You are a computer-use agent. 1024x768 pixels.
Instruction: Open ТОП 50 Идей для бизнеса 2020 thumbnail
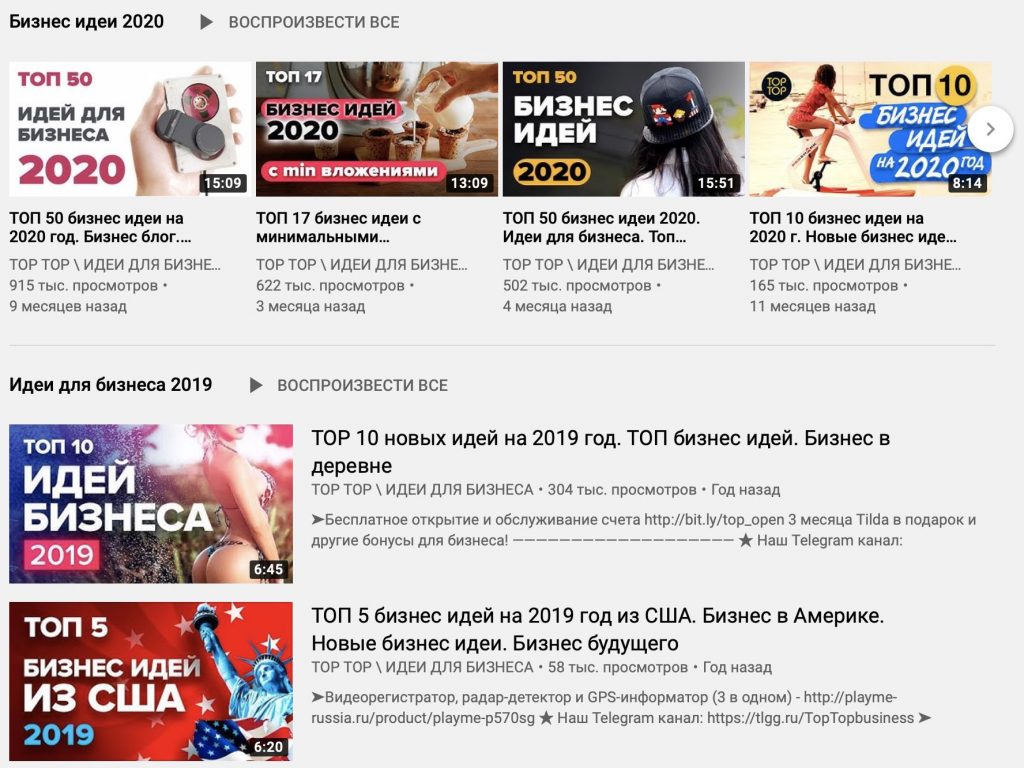pos(130,129)
